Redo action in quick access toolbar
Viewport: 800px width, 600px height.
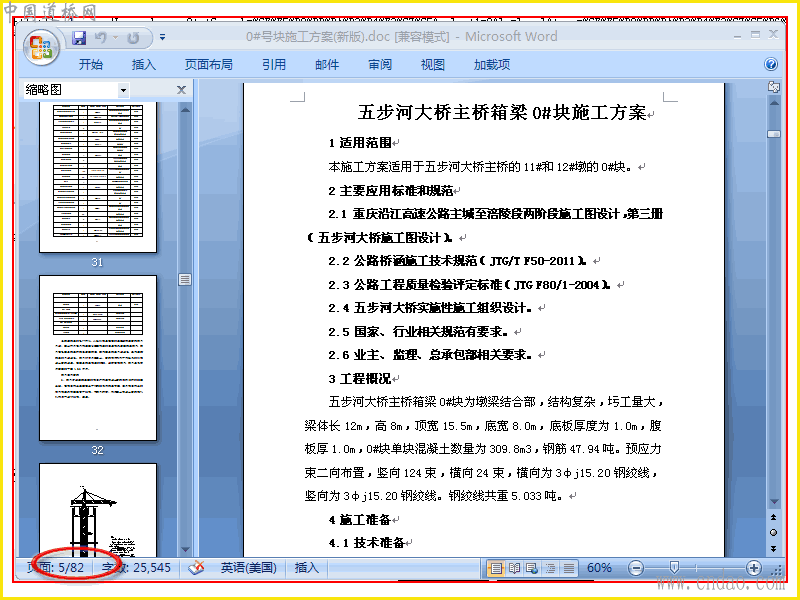(133, 38)
